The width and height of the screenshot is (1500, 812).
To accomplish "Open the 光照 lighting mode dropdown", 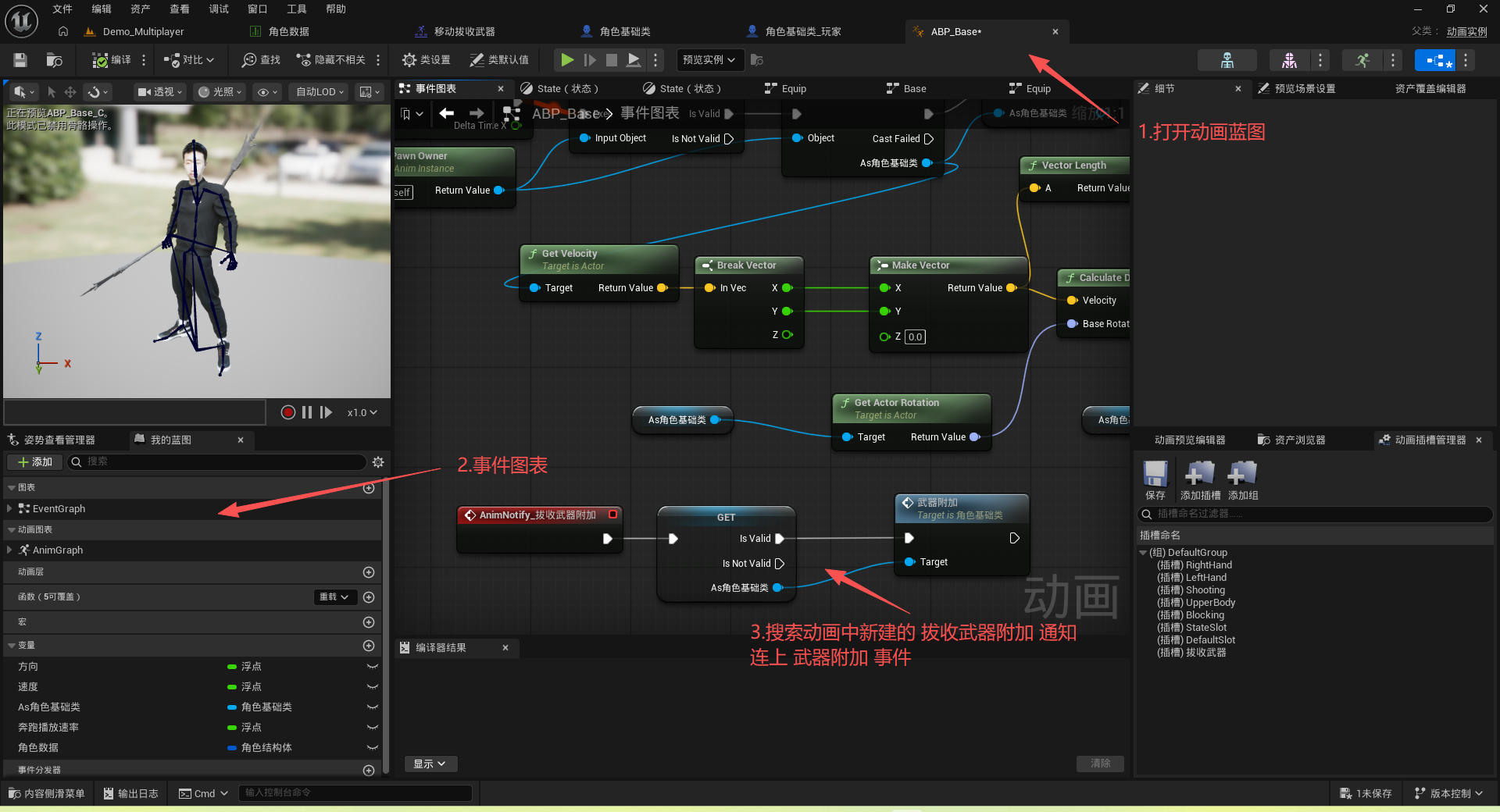I will point(218,92).
